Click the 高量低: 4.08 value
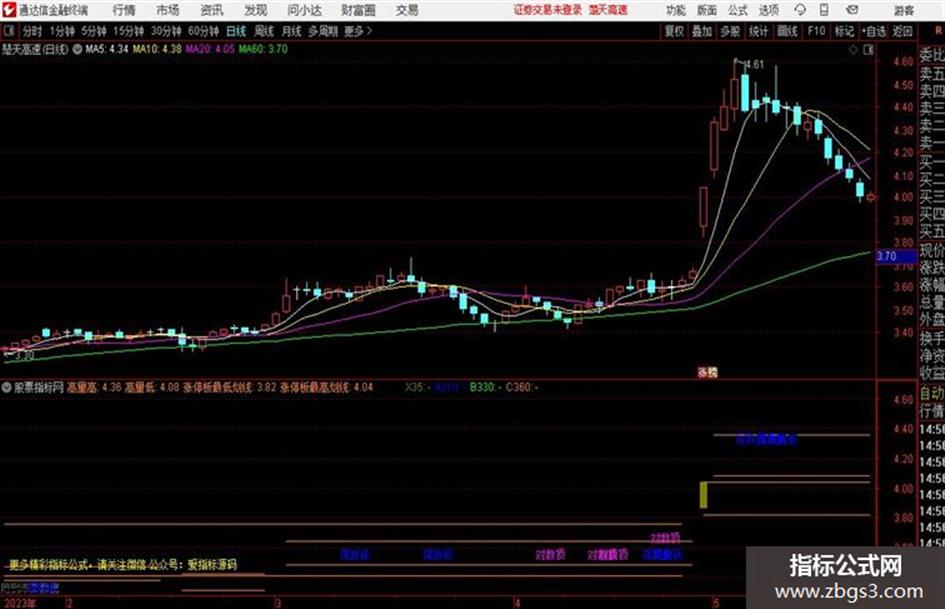 click(x=152, y=387)
